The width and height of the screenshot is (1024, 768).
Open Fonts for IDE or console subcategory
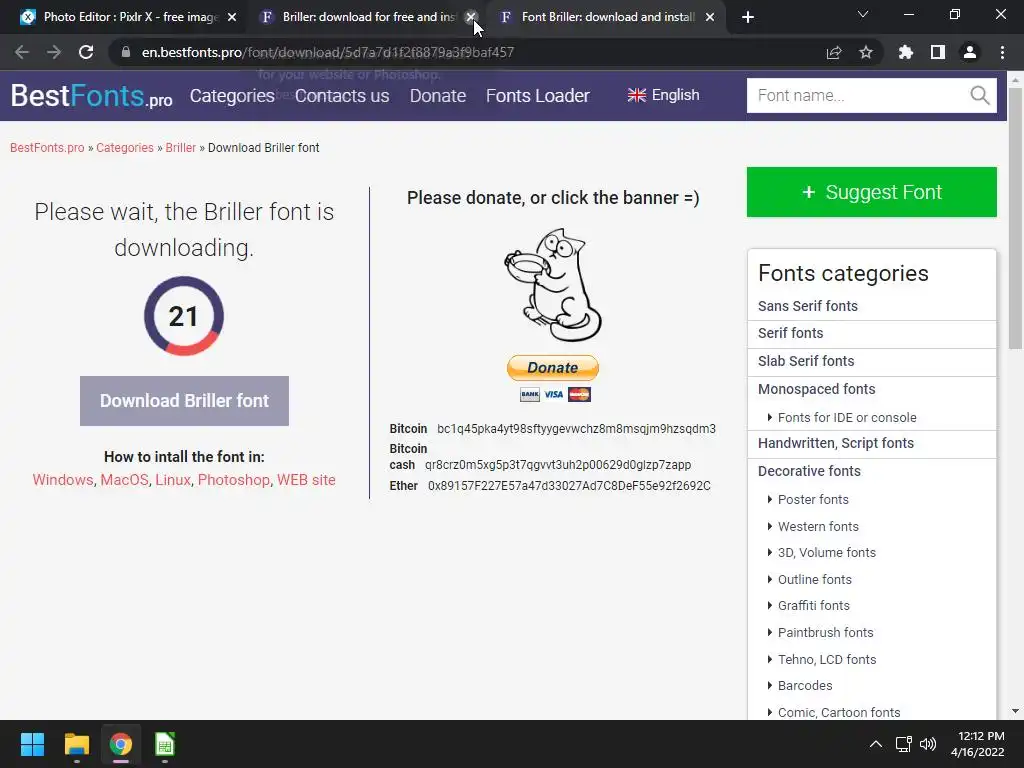click(x=847, y=417)
